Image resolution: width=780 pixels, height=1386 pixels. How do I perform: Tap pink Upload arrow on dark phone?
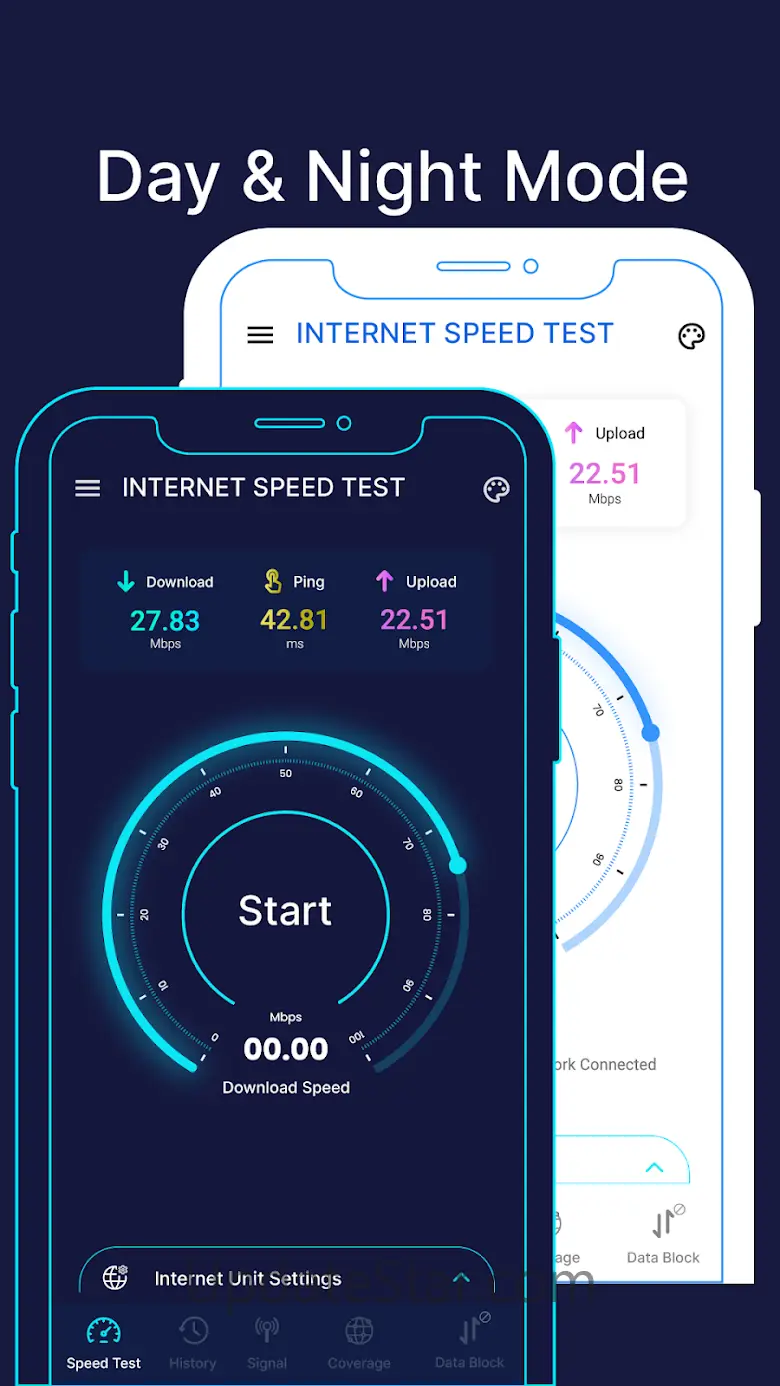pyautogui.click(x=385, y=581)
